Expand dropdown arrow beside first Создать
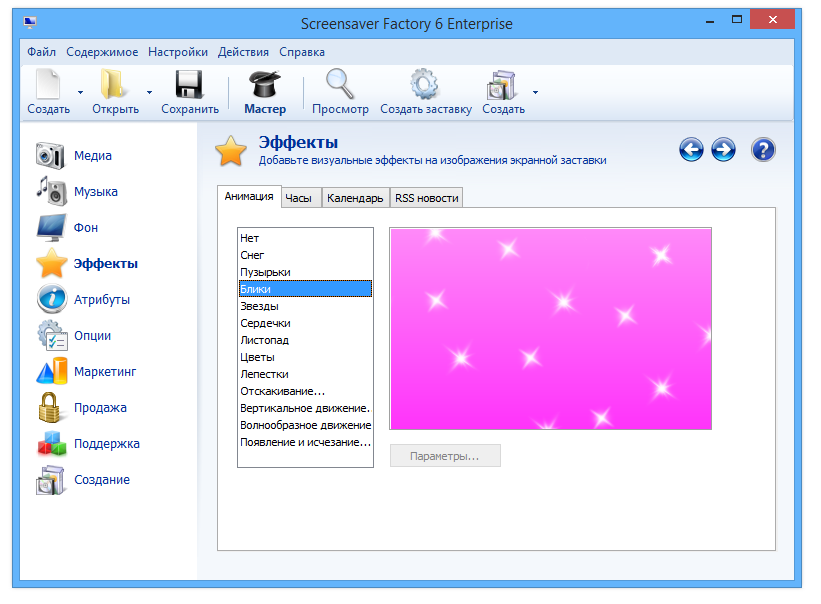 81,93
